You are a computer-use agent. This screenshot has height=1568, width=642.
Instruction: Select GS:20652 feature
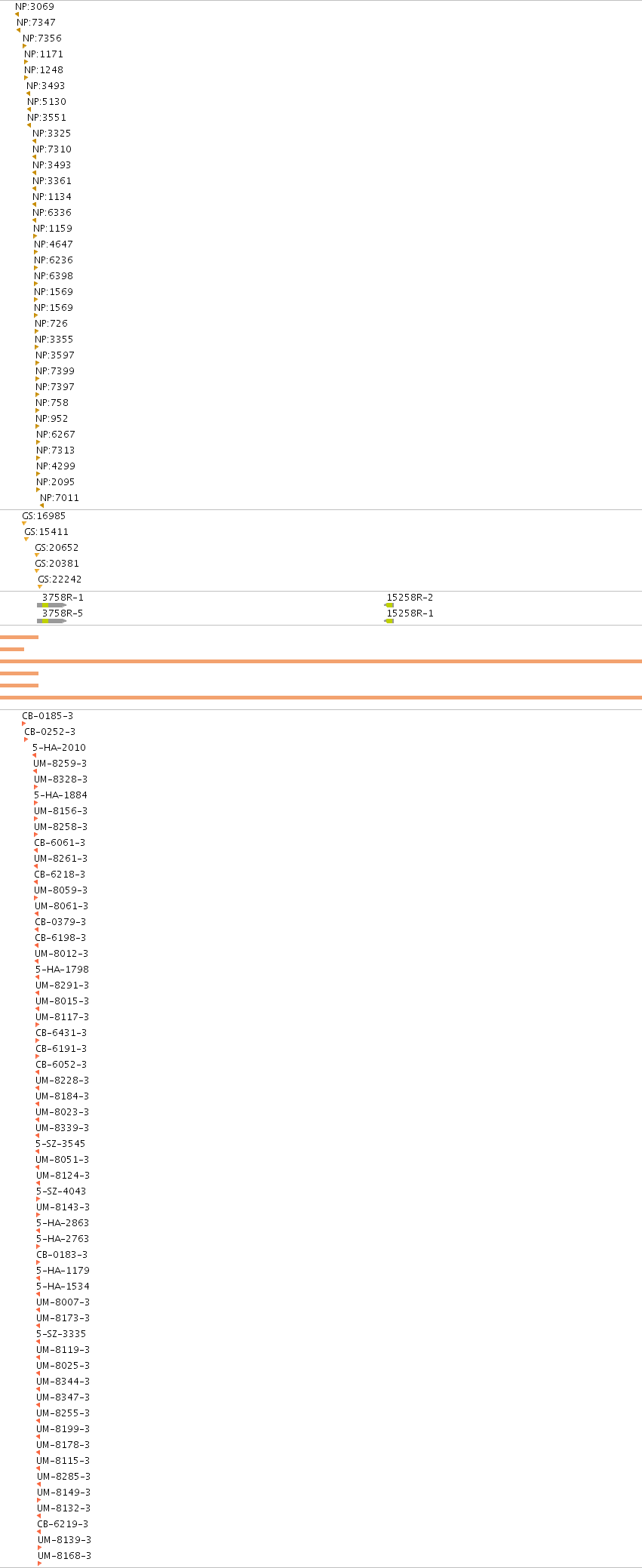[x=57, y=548]
